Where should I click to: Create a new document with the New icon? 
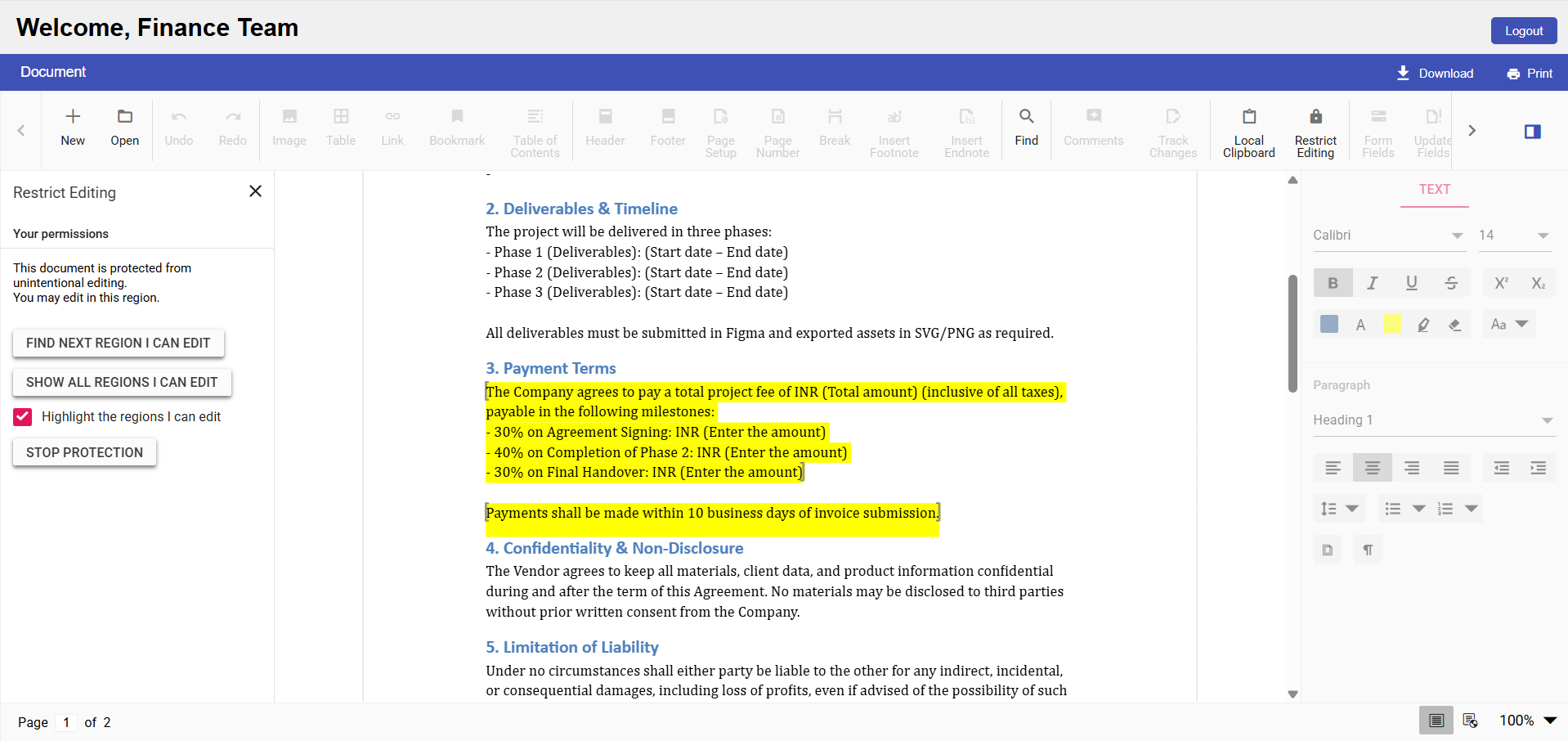click(x=73, y=128)
